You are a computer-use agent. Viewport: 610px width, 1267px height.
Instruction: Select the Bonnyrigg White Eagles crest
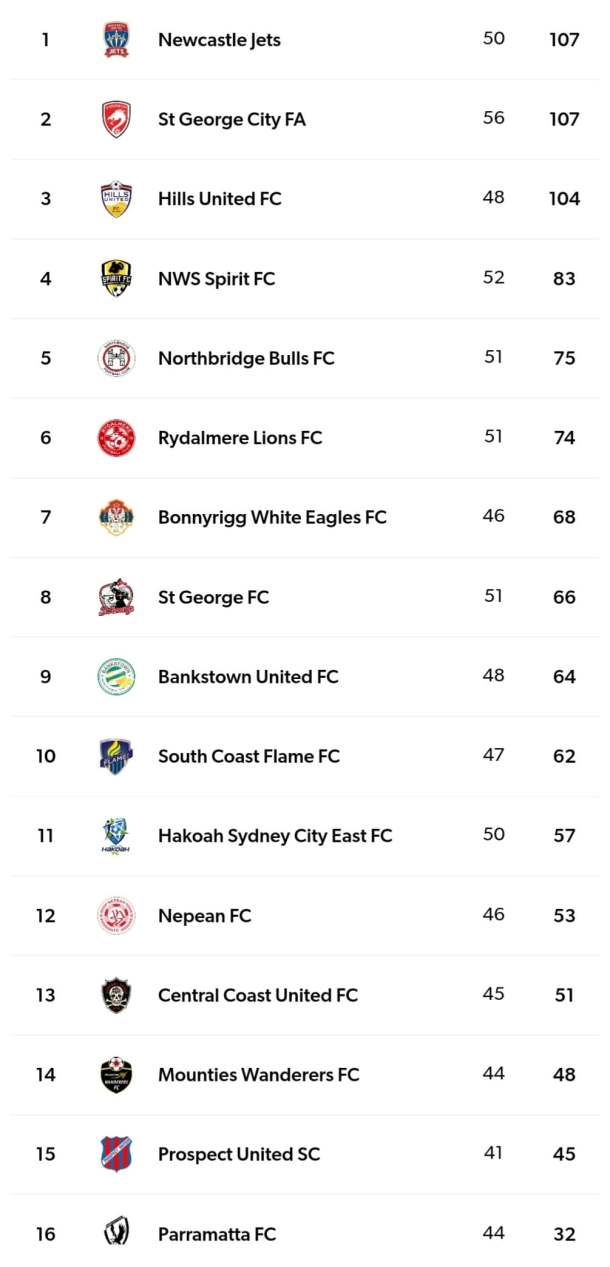[x=117, y=517]
